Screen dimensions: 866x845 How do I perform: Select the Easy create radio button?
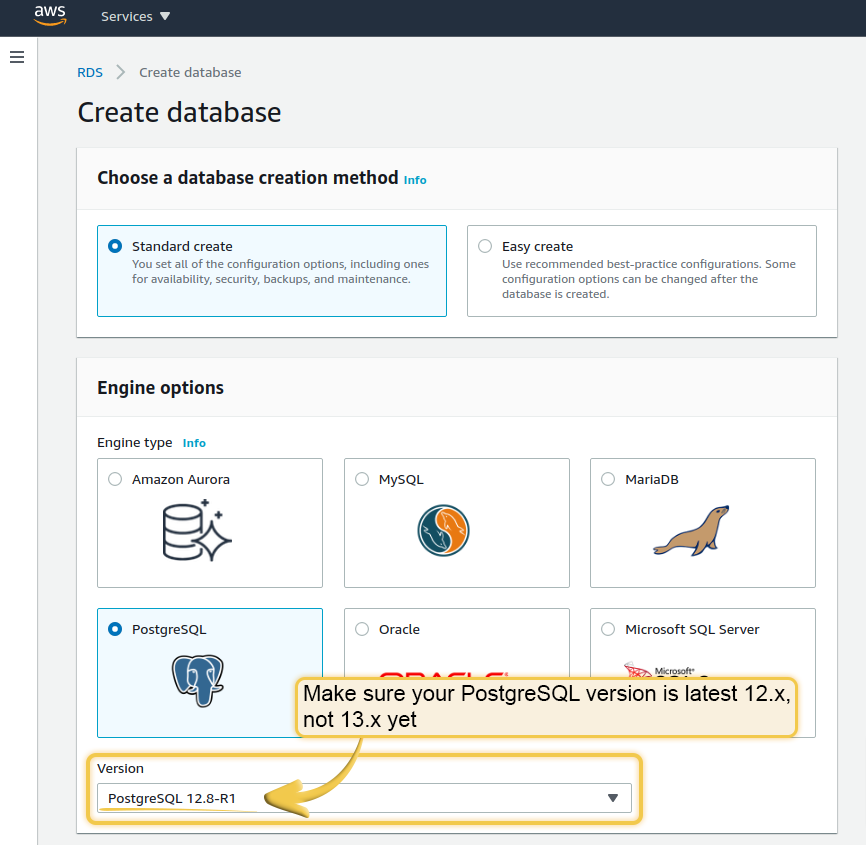point(485,246)
